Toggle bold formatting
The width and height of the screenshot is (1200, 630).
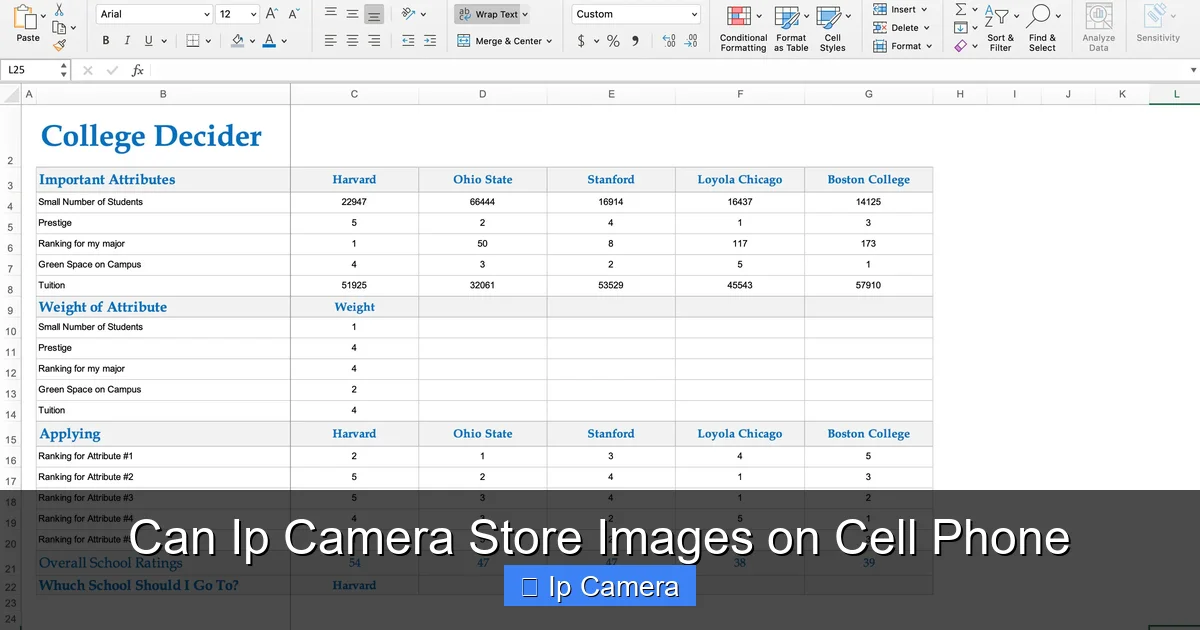coord(106,41)
